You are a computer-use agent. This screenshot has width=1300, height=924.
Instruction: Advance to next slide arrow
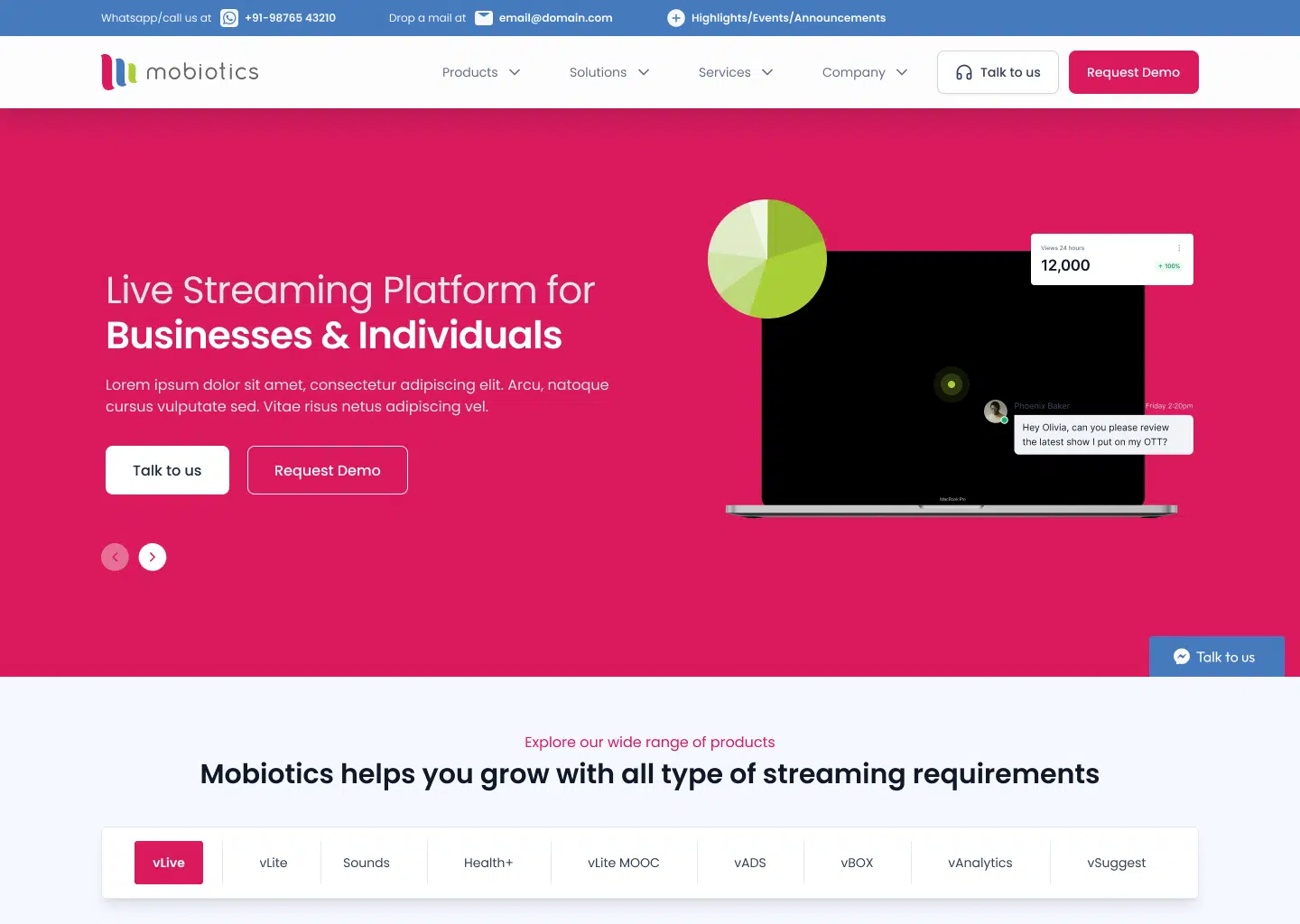point(153,557)
